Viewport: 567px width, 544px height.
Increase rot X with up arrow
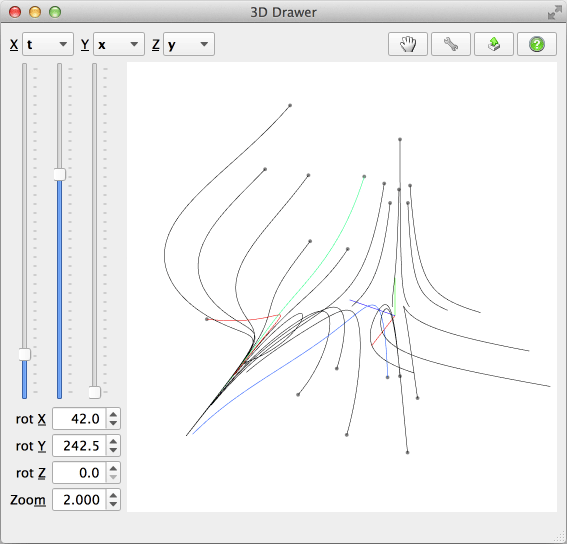pos(113,415)
